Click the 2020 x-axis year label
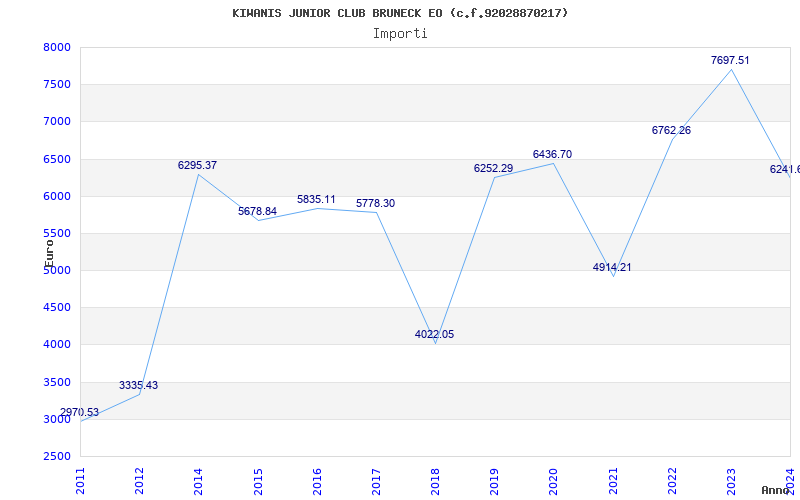 point(554,481)
